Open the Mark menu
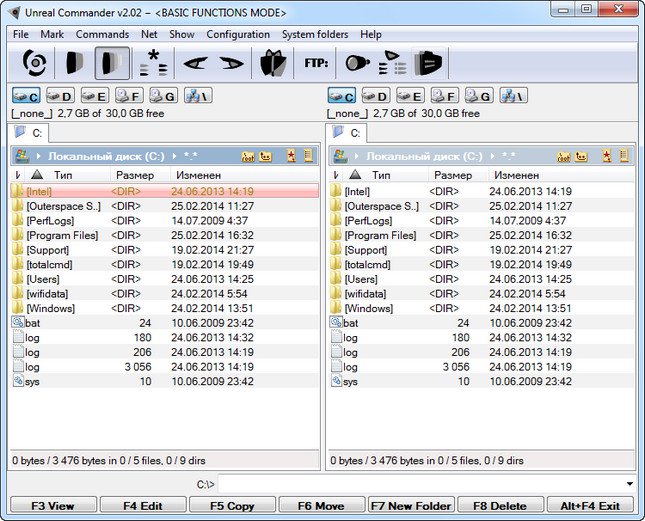 (x=52, y=34)
